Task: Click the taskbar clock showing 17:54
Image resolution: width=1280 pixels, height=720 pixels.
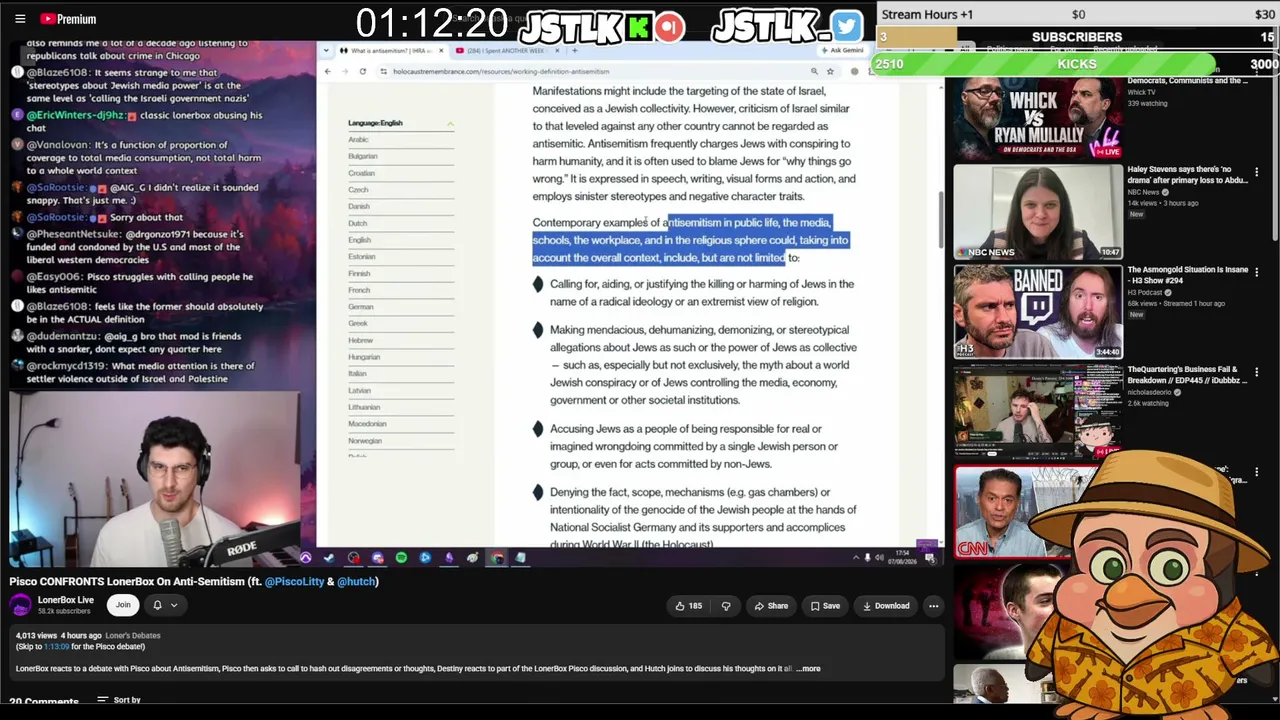Action: point(903,556)
